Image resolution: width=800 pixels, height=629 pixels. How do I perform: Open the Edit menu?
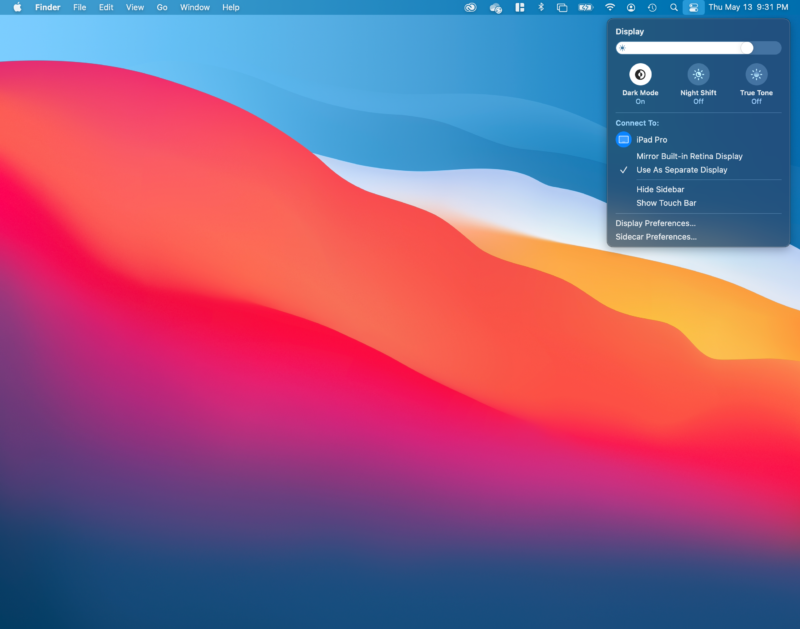coord(106,7)
